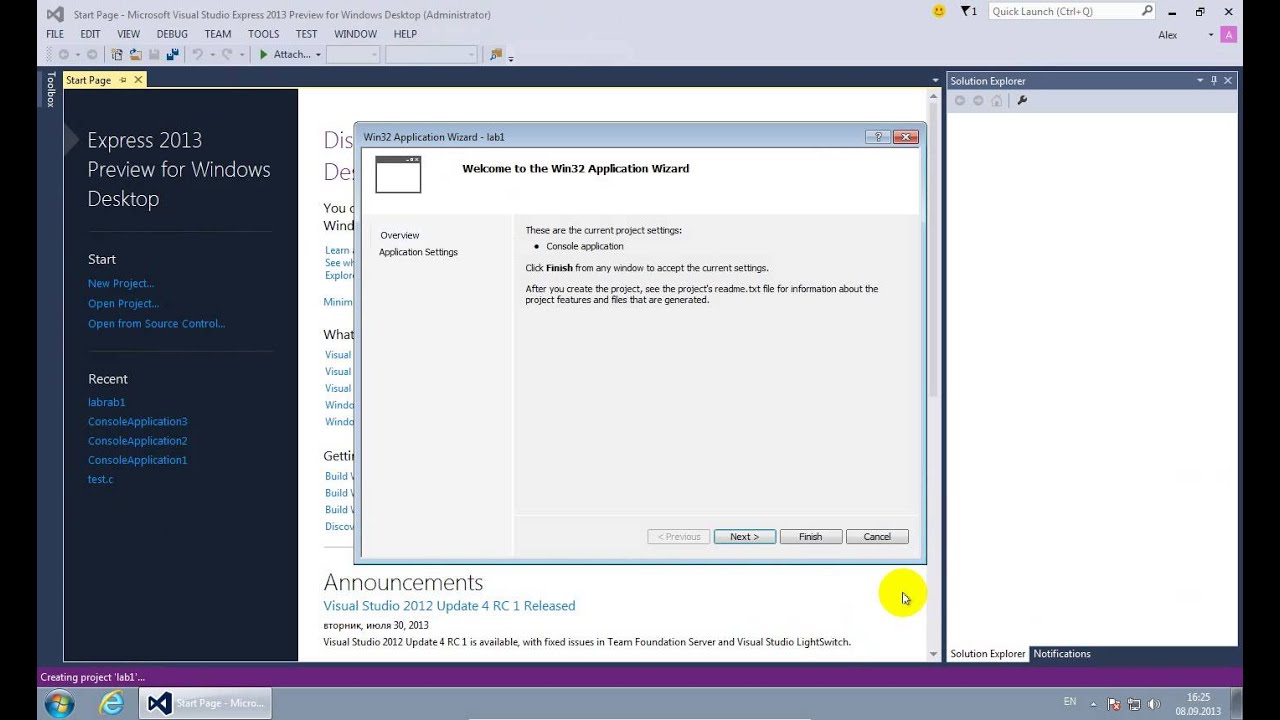1280x720 pixels.
Task: Click Solution Explorer's Forward icon
Action: [978, 100]
